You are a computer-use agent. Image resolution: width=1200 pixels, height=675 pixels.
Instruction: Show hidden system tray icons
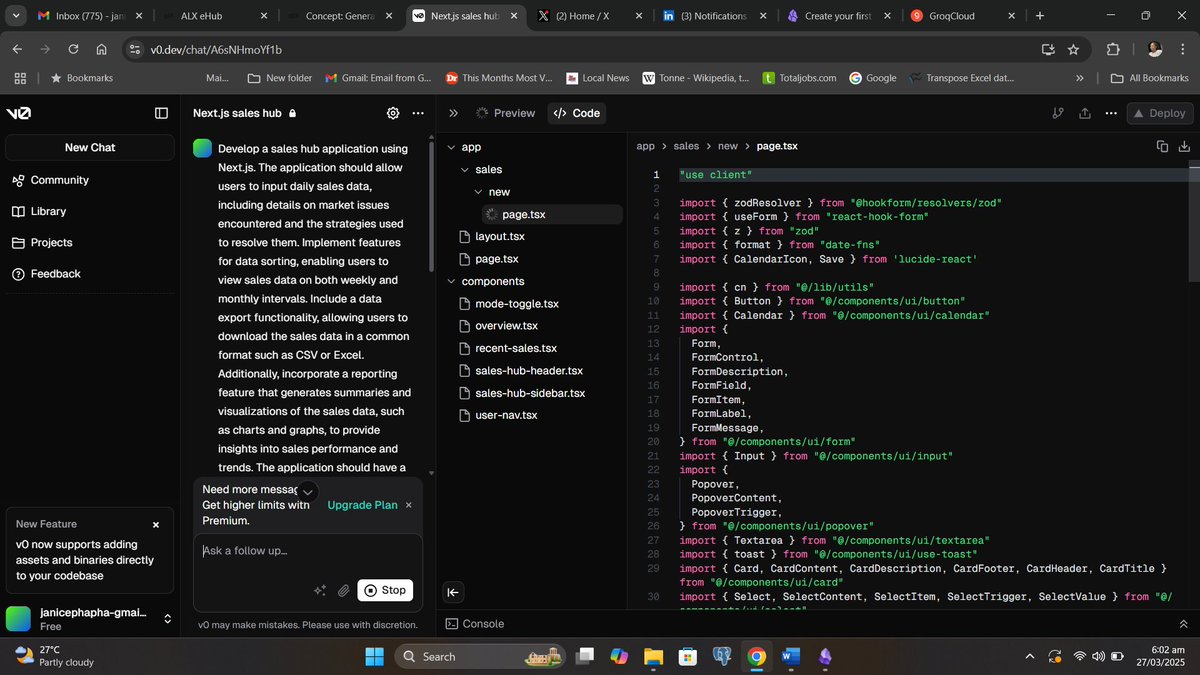(x=1029, y=656)
